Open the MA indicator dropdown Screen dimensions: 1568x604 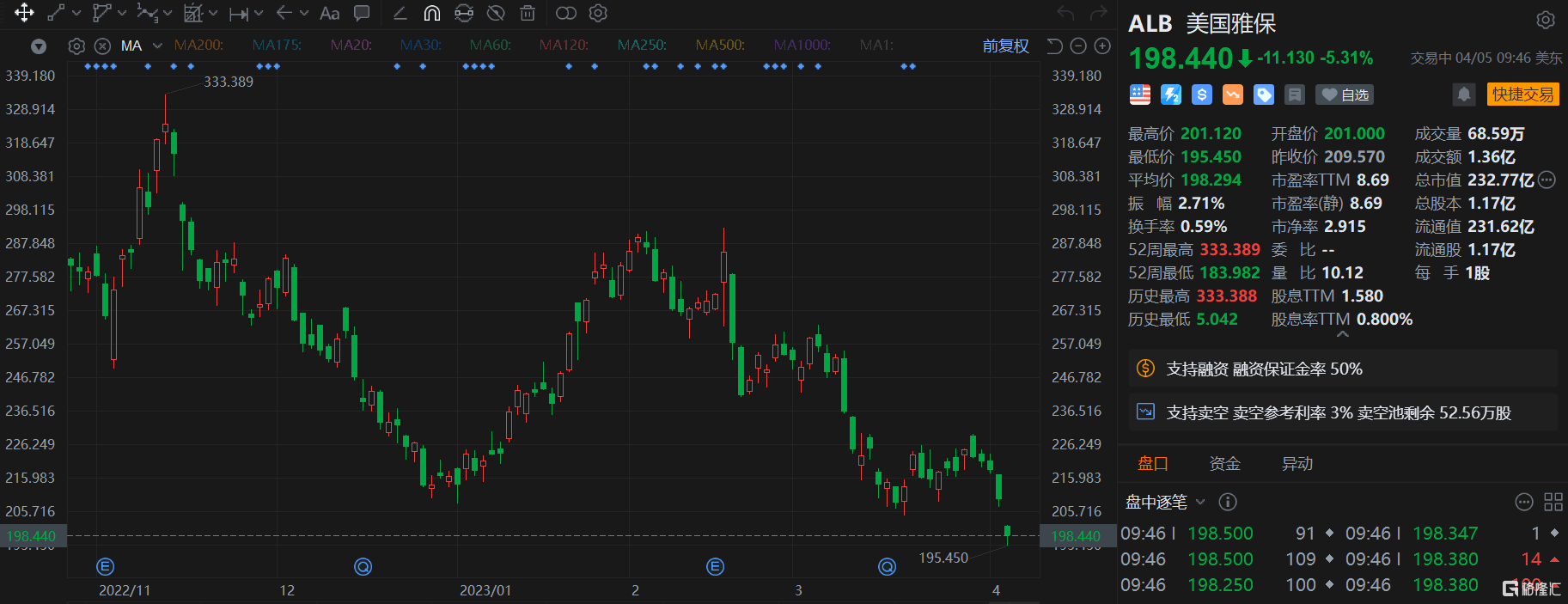pyautogui.click(x=157, y=46)
